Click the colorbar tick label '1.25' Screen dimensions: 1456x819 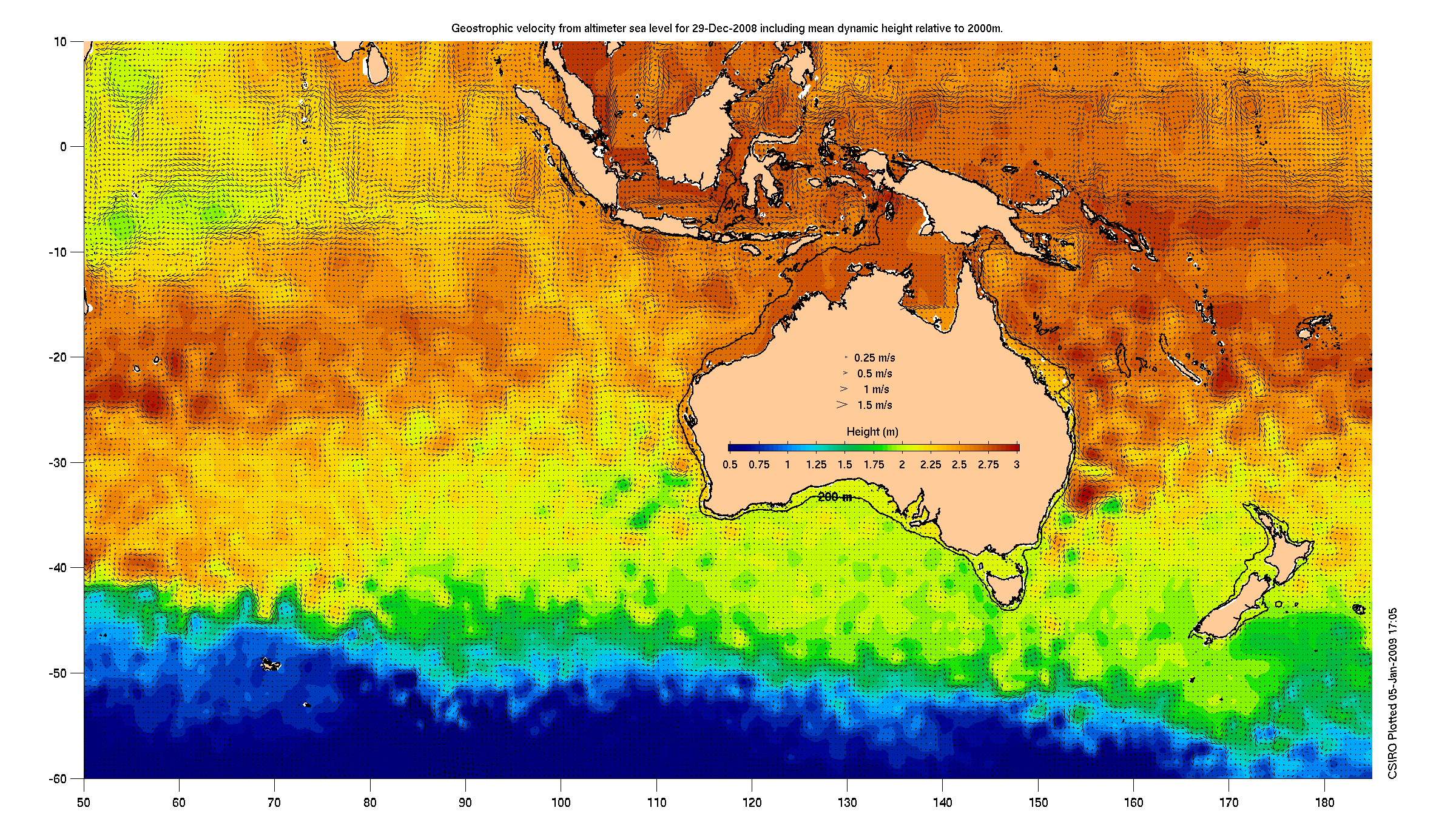coord(816,465)
